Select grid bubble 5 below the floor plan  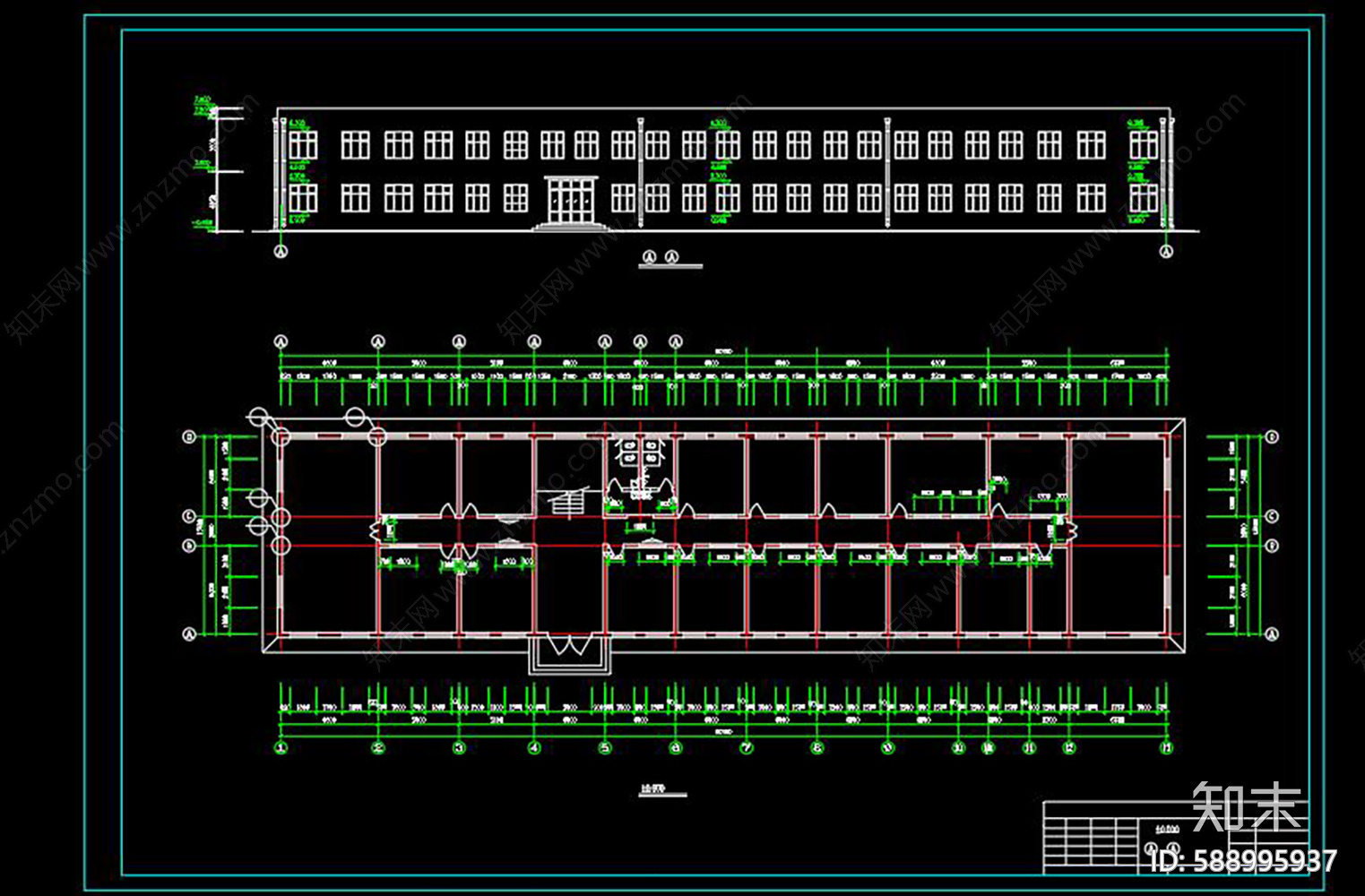[x=605, y=747]
